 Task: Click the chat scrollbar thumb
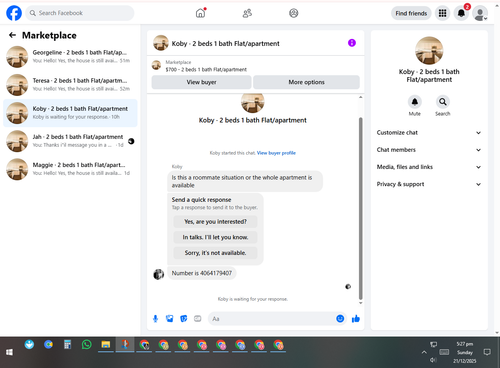[x=360, y=208]
